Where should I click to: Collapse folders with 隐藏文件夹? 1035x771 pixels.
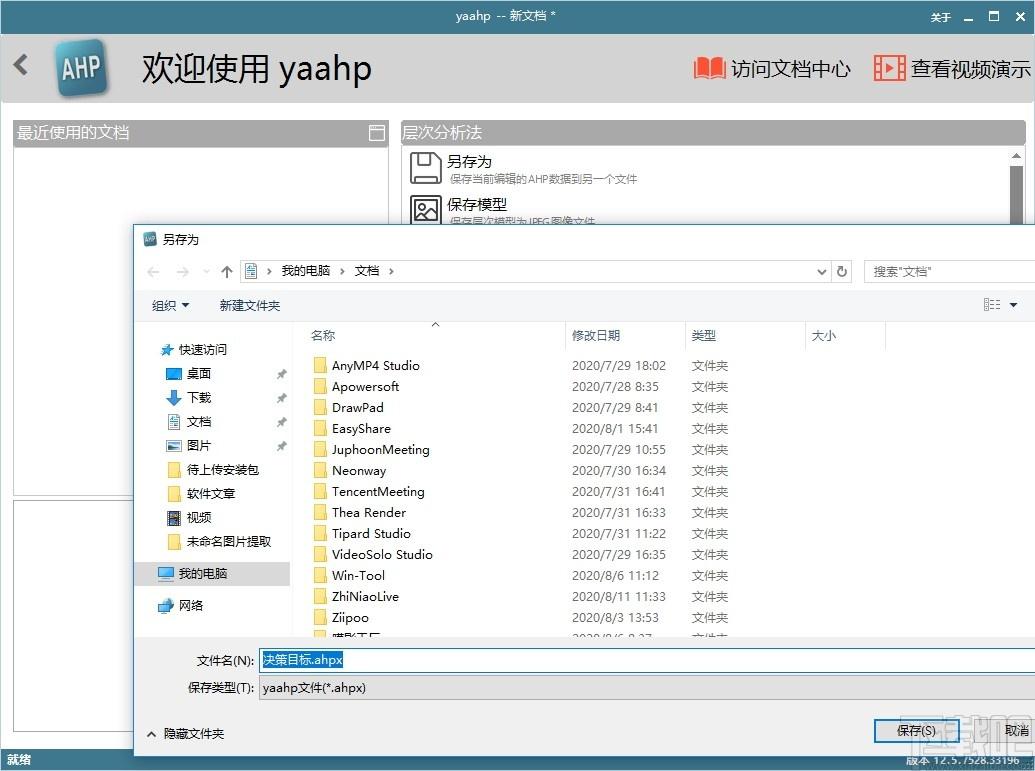pos(185,734)
